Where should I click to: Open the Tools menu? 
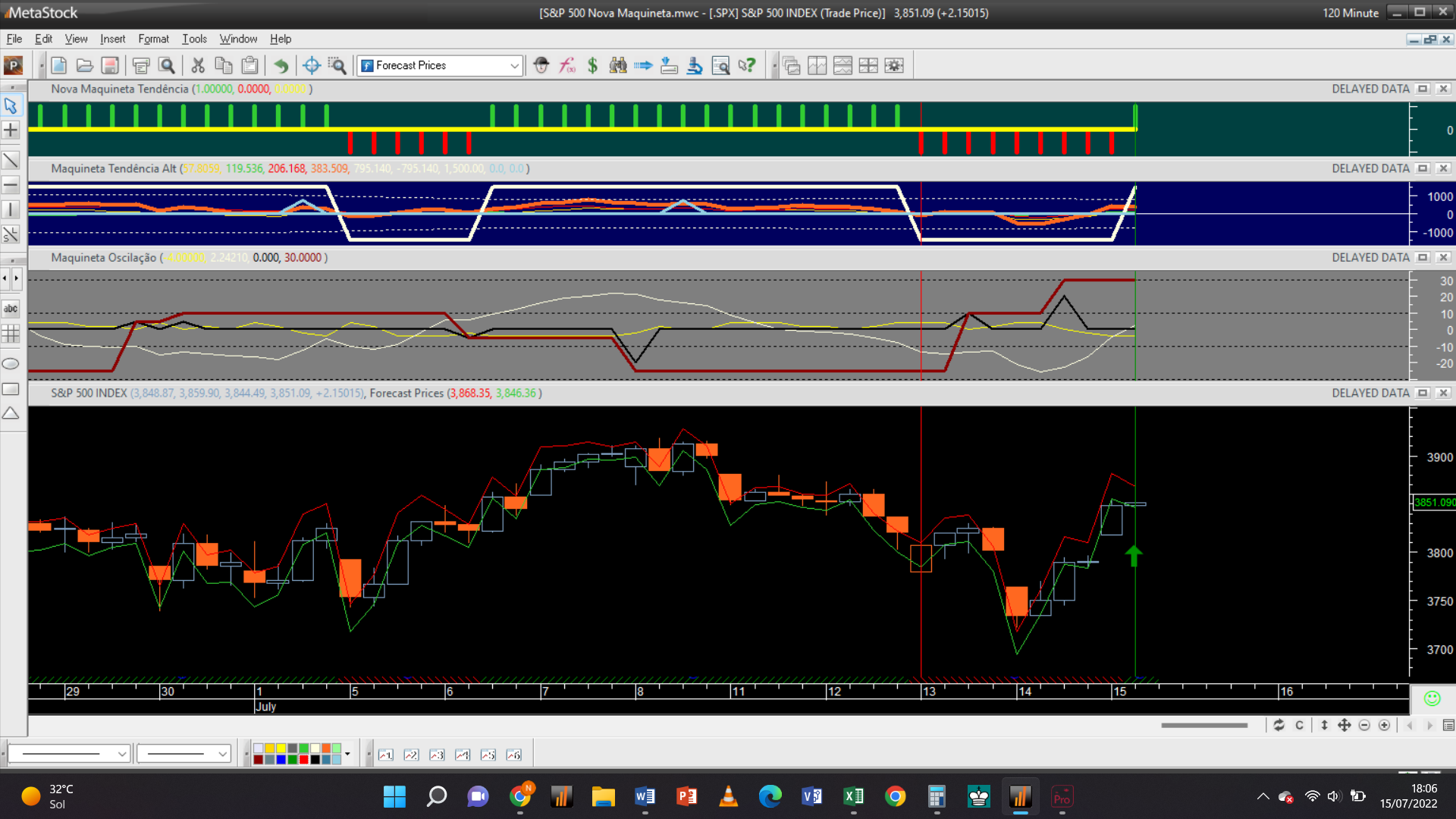[194, 39]
